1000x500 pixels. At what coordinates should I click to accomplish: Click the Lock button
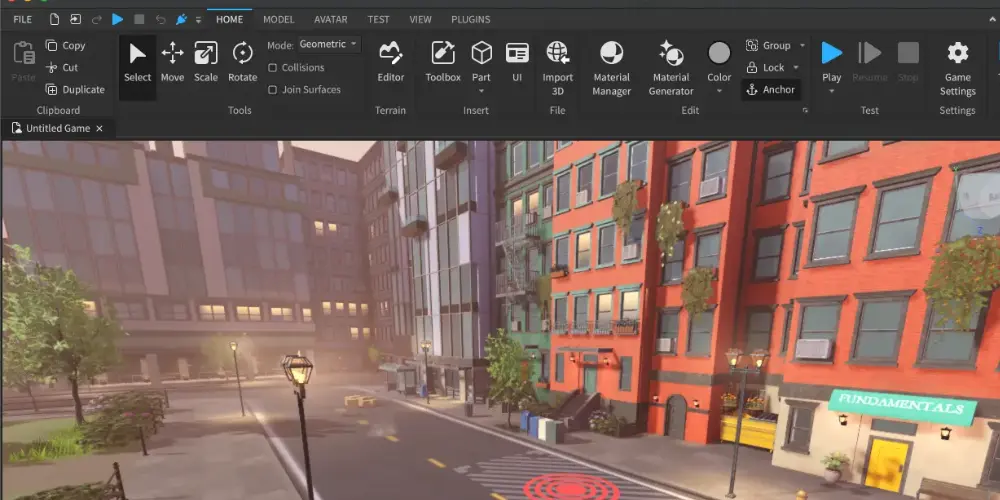click(x=765, y=67)
